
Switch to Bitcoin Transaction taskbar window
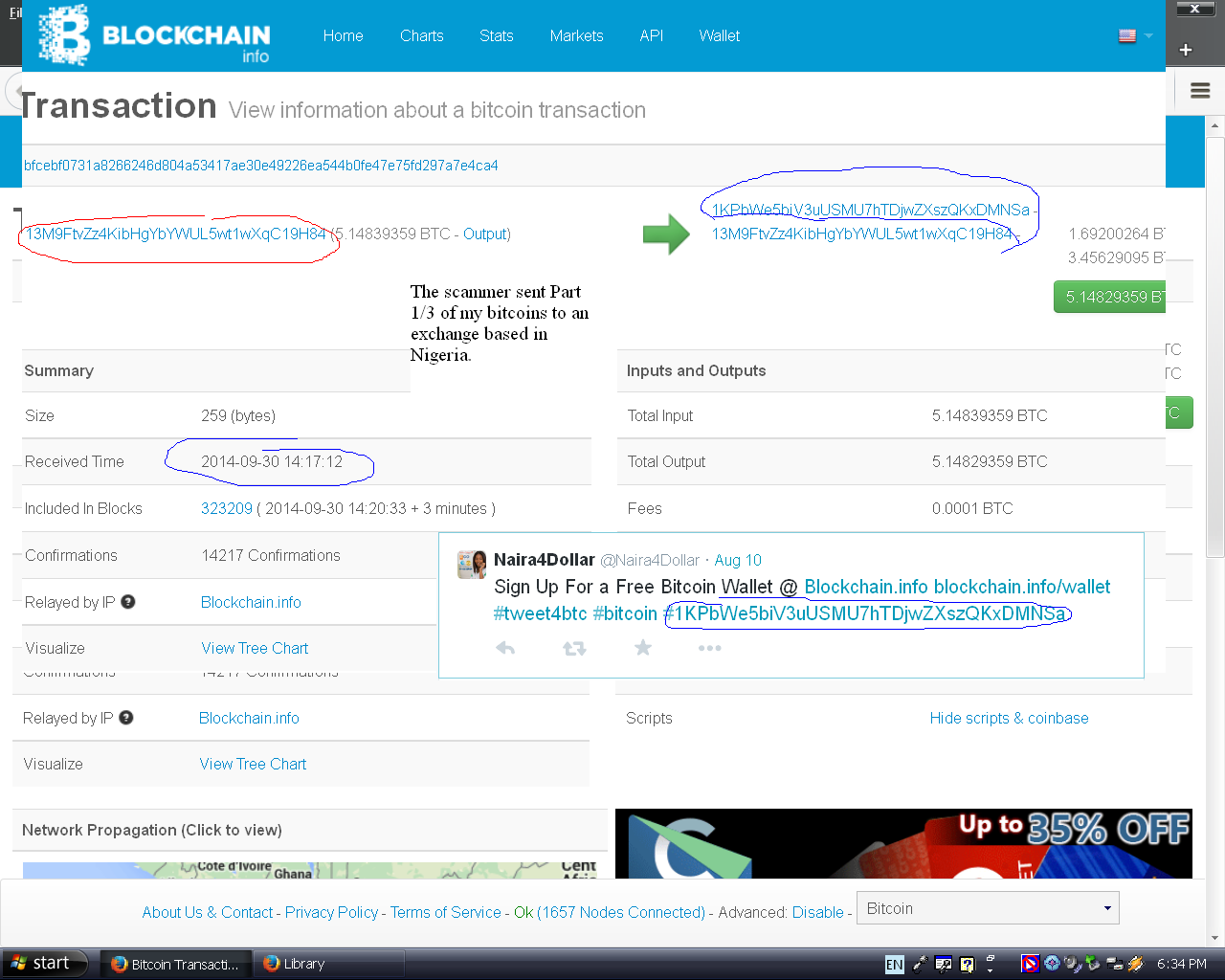[176, 964]
